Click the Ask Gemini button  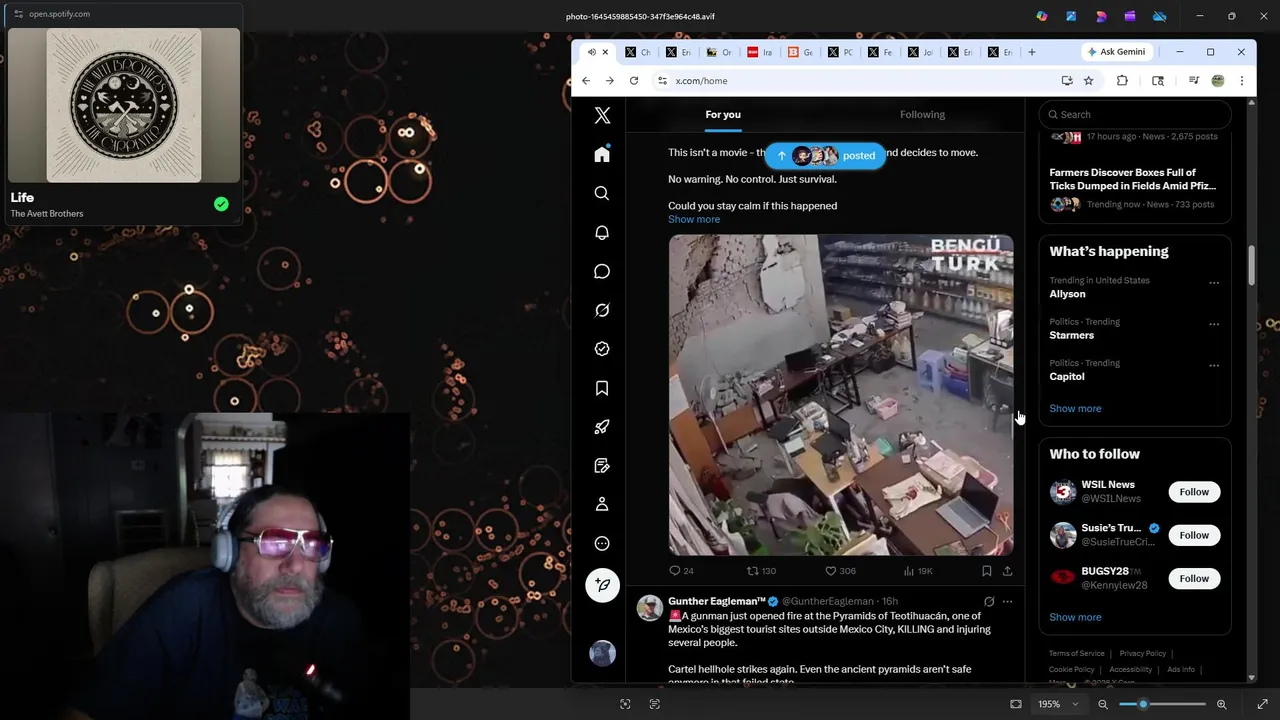[x=1117, y=52]
